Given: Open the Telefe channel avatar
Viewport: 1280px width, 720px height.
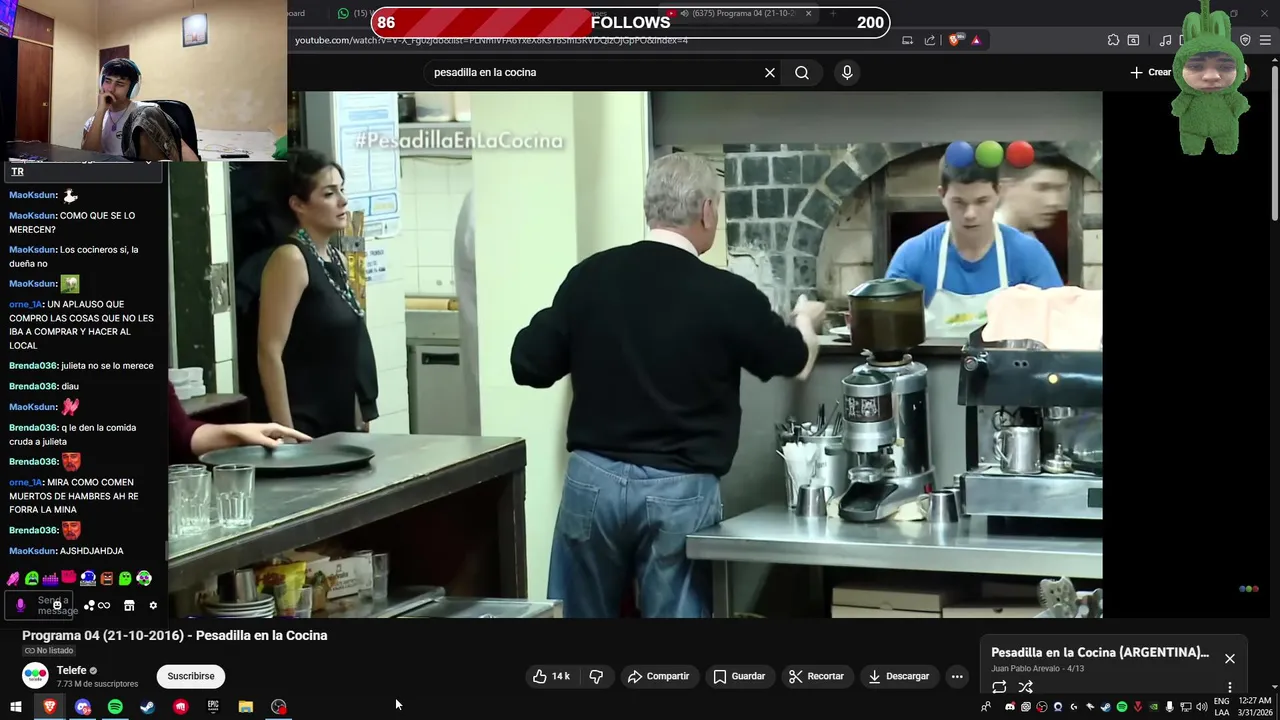Looking at the screenshot, I should pyautogui.click(x=35, y=676).
